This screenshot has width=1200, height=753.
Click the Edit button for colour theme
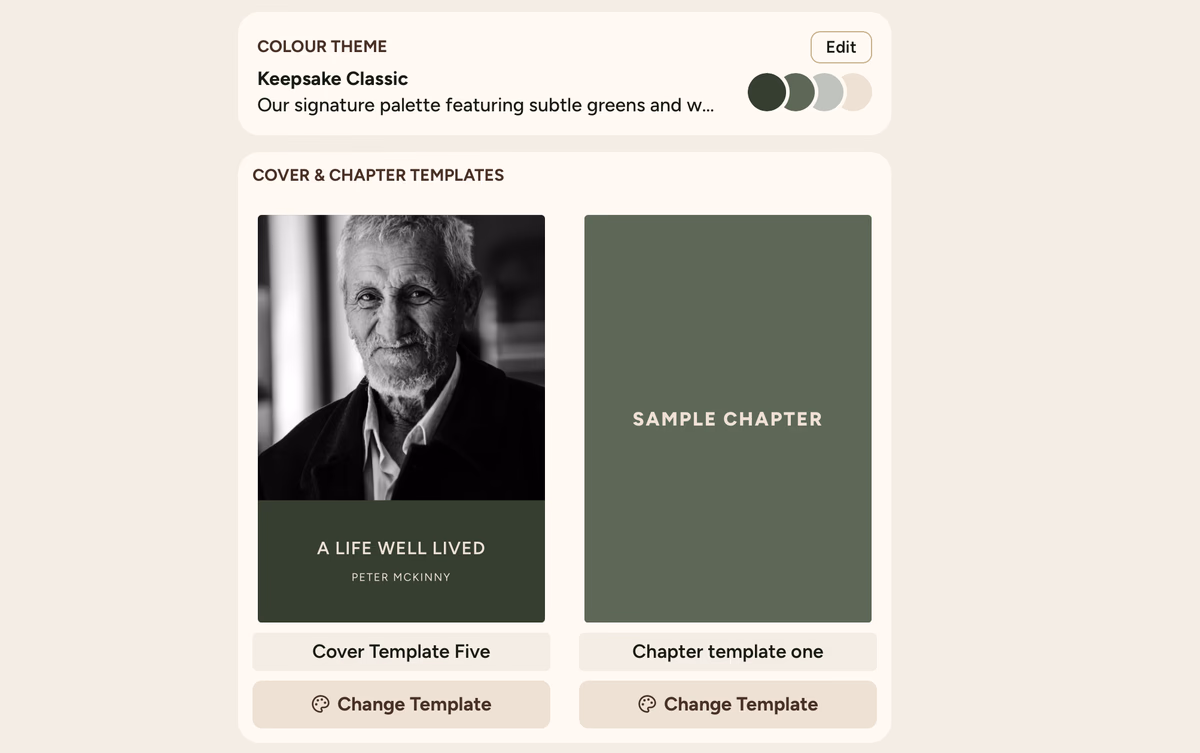[840, 47]
